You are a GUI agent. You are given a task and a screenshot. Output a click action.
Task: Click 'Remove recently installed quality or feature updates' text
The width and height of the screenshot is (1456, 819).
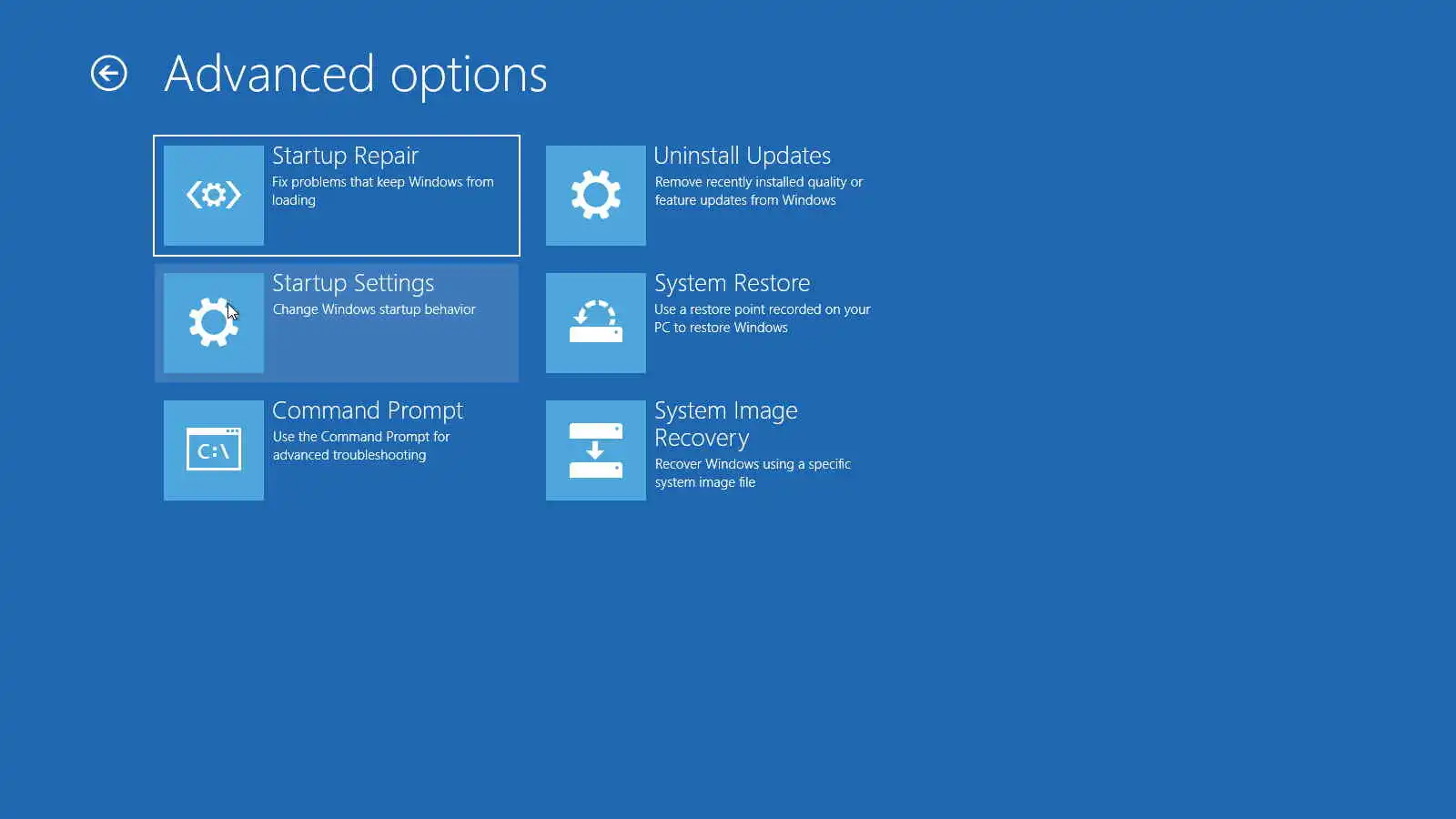click(x=759, y=191)
